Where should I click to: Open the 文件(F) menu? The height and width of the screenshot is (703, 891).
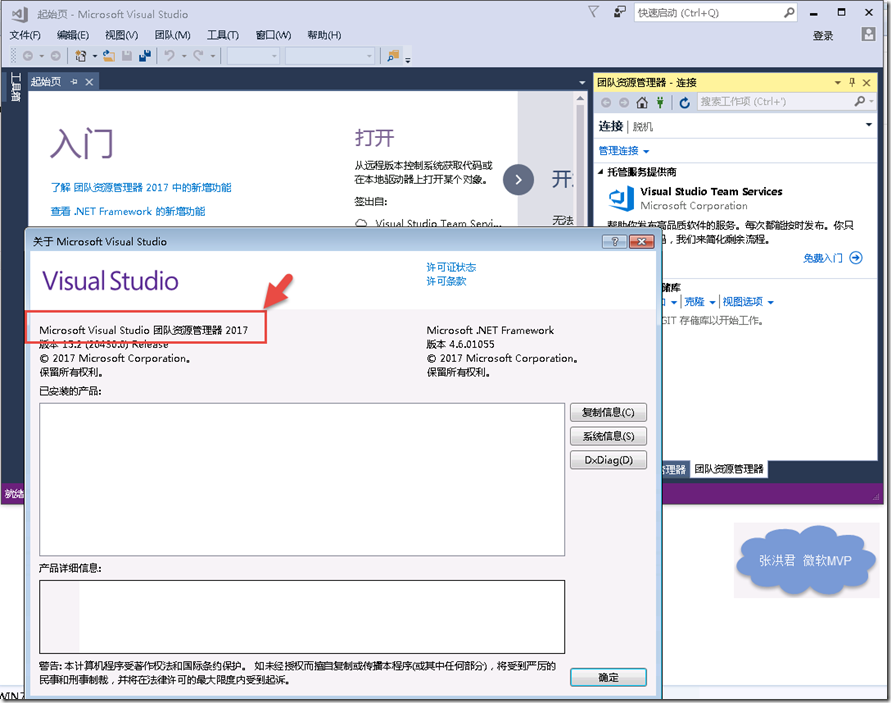(25, 35)
